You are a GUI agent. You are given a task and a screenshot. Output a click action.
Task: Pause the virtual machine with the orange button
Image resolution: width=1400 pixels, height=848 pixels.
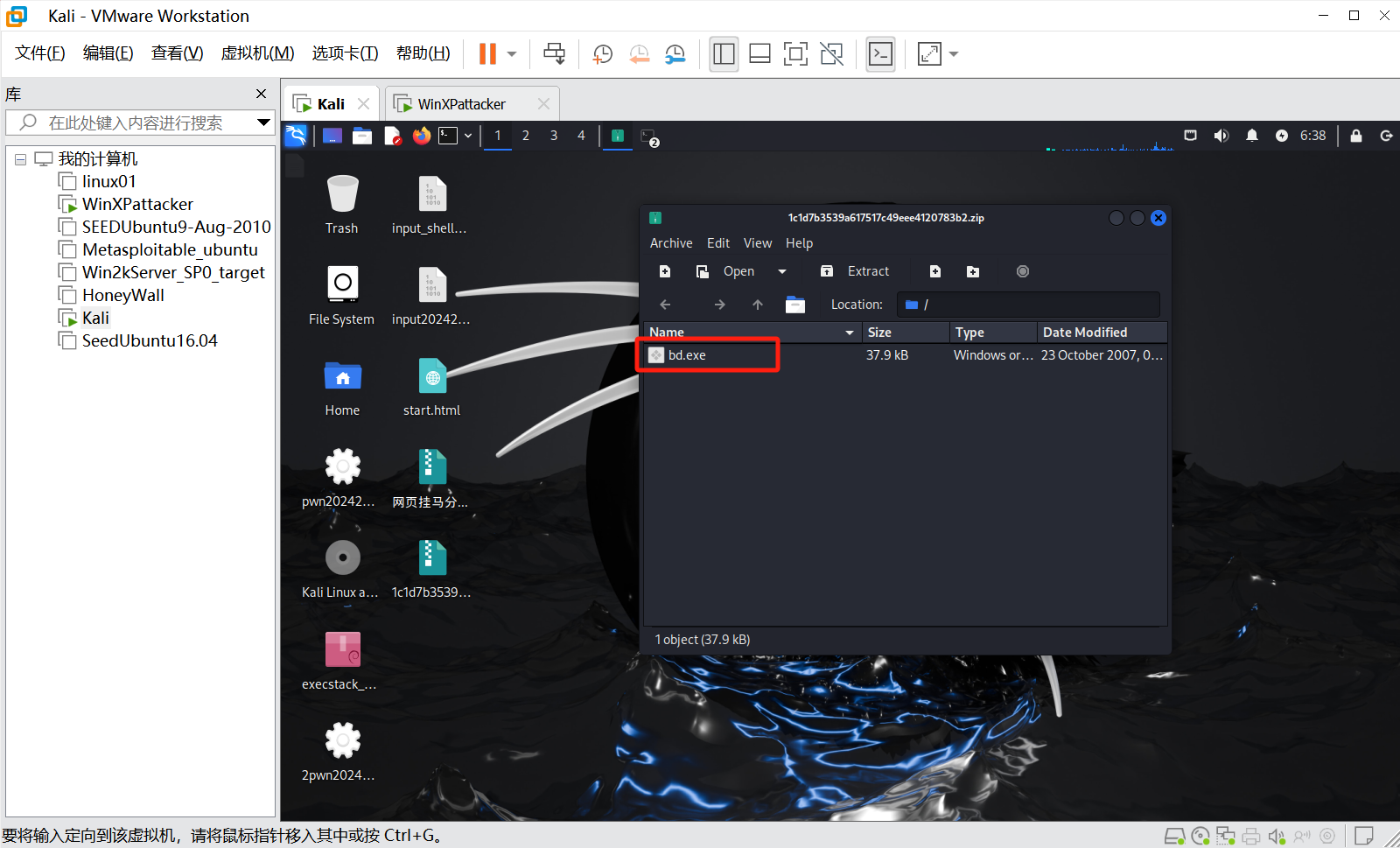(487, 53)
